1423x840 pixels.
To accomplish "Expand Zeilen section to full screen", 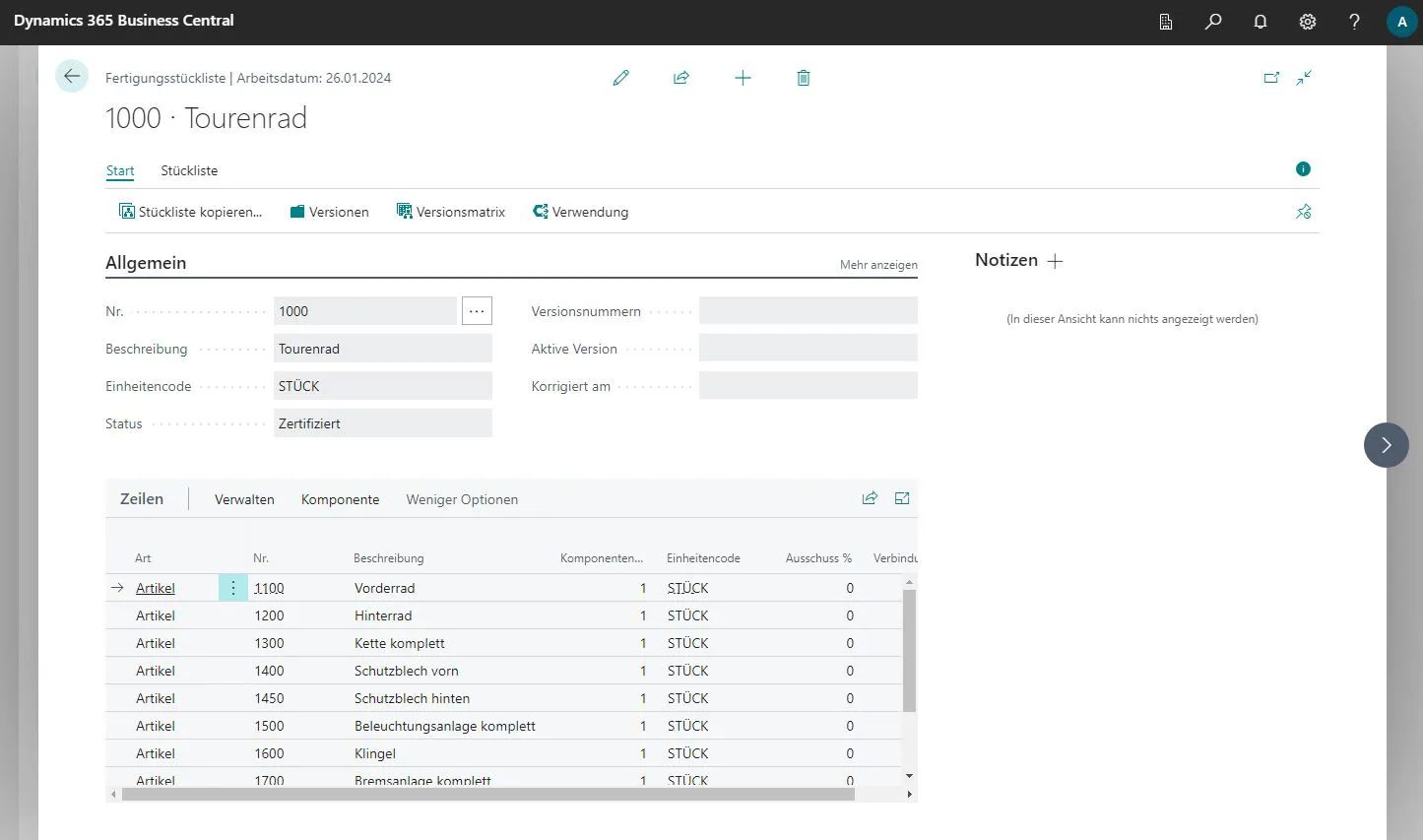I will click(x=902, y=498).
